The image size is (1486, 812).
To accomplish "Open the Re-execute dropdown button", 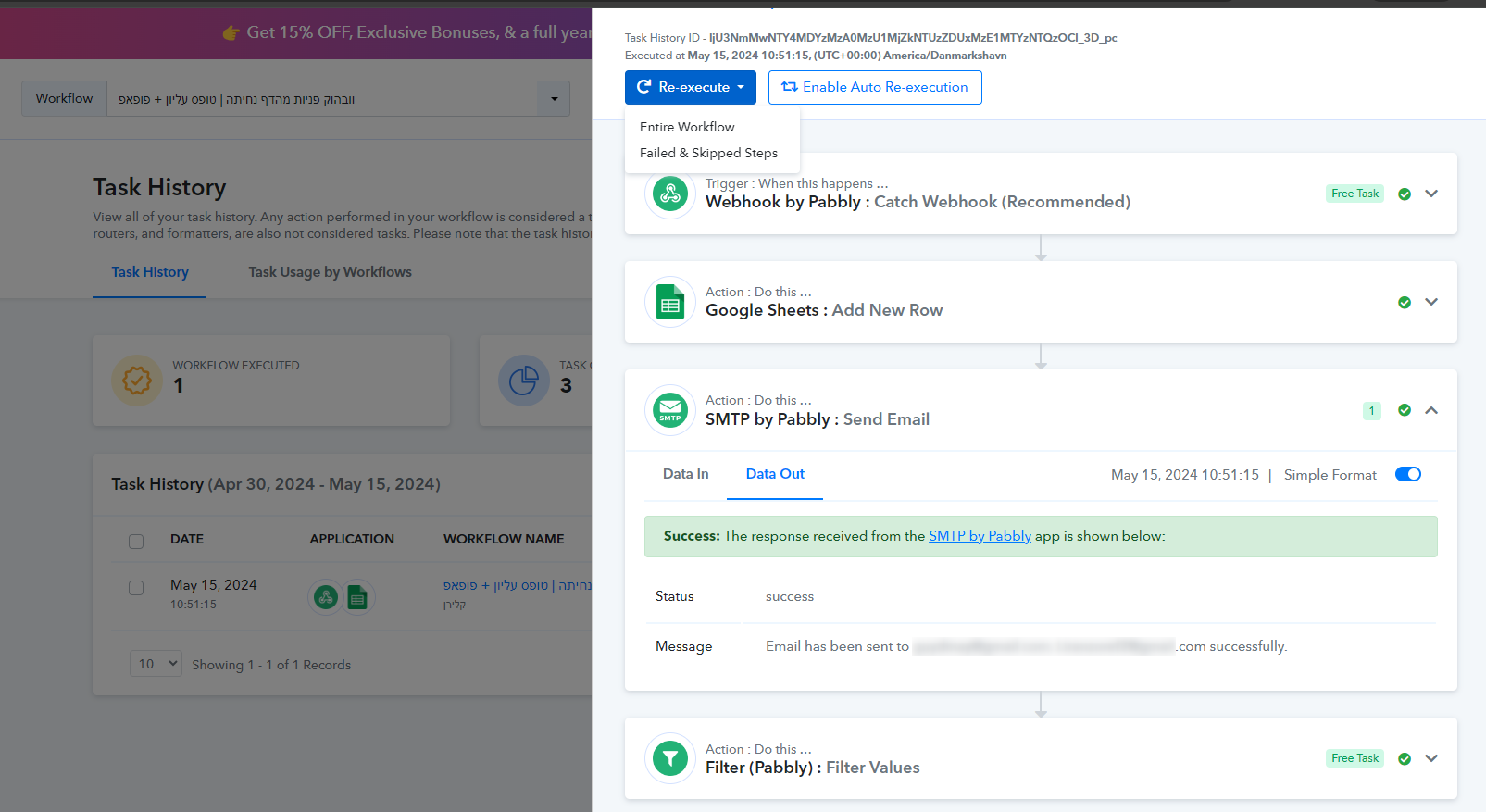I will (691, 87).
